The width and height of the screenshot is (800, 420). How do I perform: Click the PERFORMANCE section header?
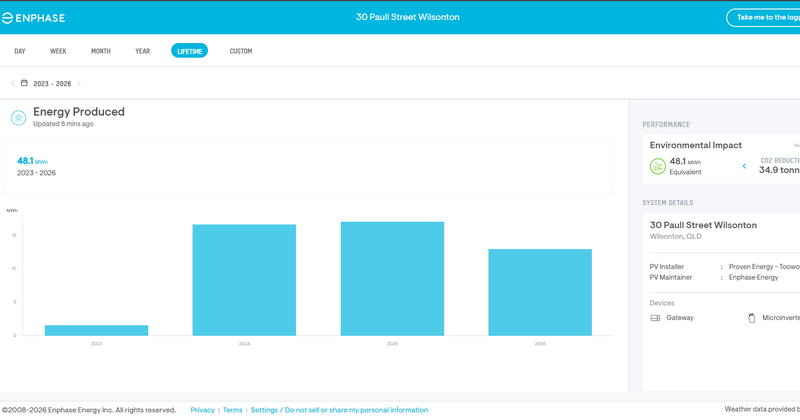pos(666,125)
